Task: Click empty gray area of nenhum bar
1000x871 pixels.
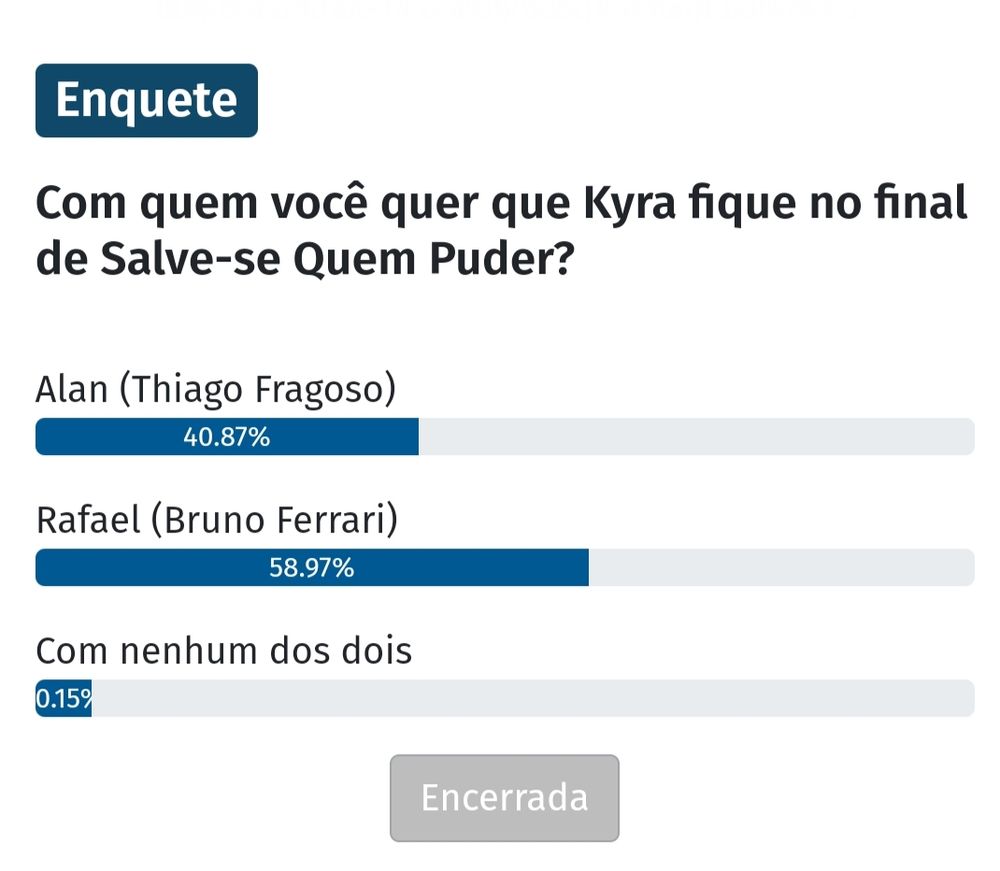Action: click(x=533, y=698)
